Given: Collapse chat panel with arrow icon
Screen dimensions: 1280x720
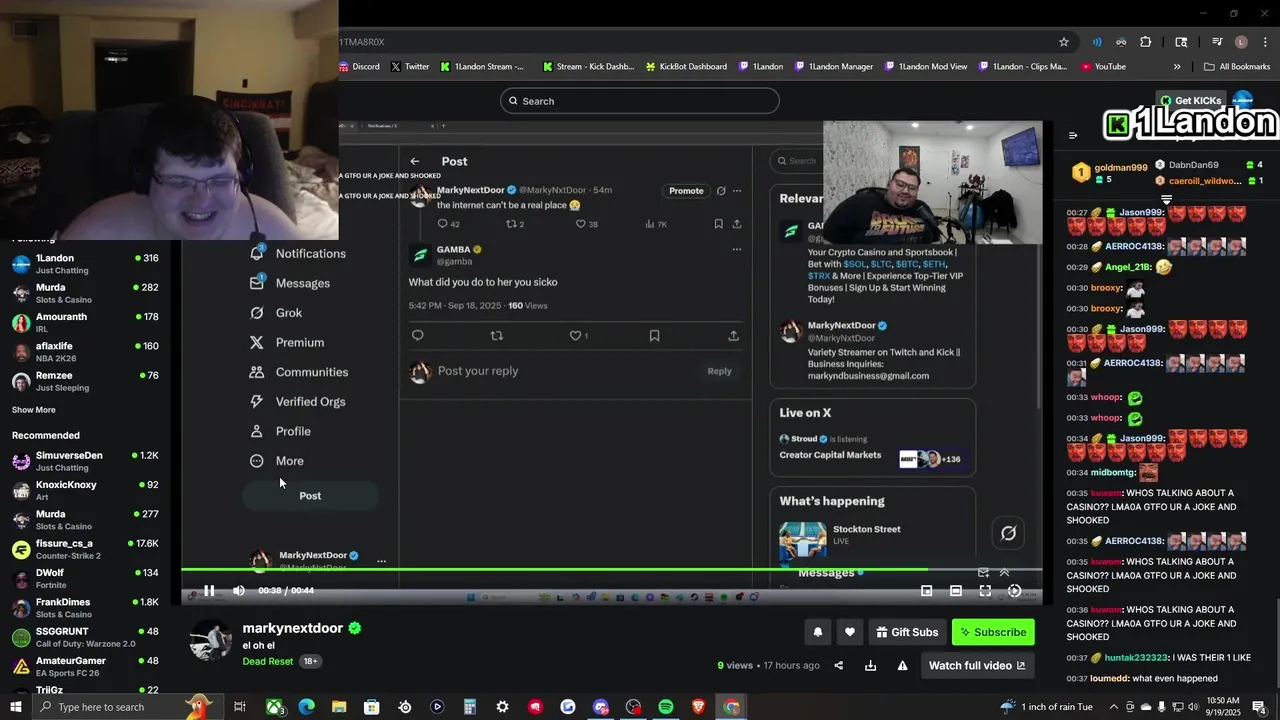Looking at the screenshot, I should tap(1073, 136).
